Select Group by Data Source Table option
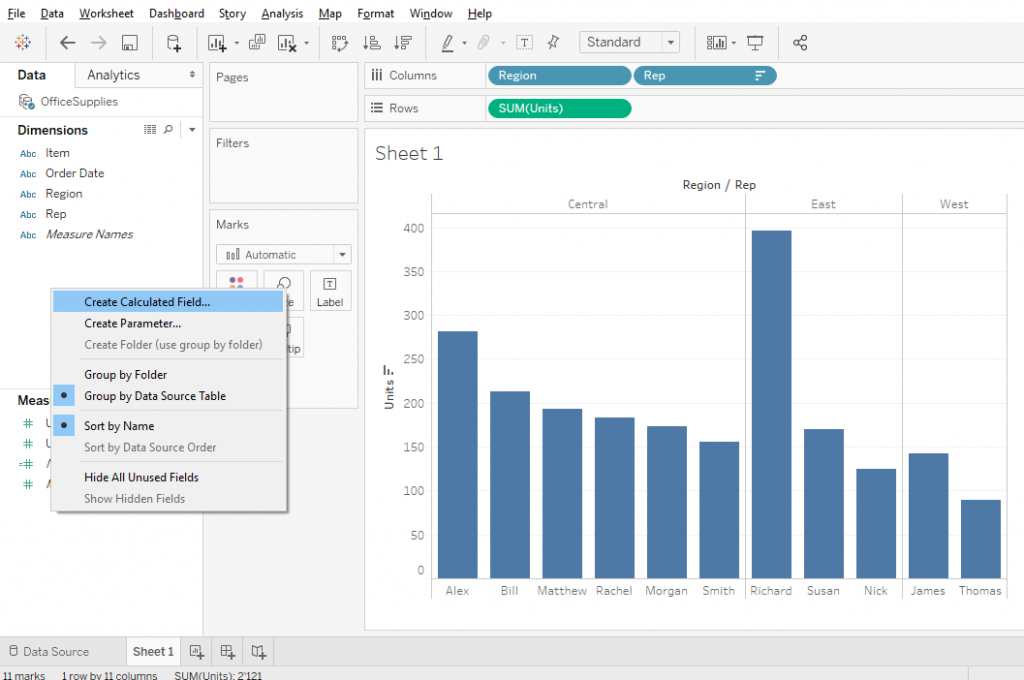This screenshot has width=1024, height=680. [154, 396]
